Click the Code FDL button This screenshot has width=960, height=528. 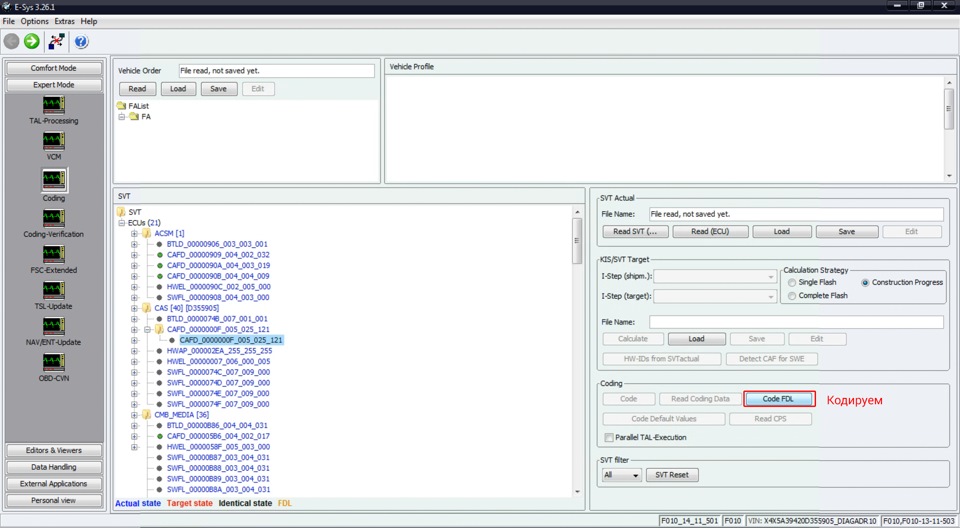779,399
